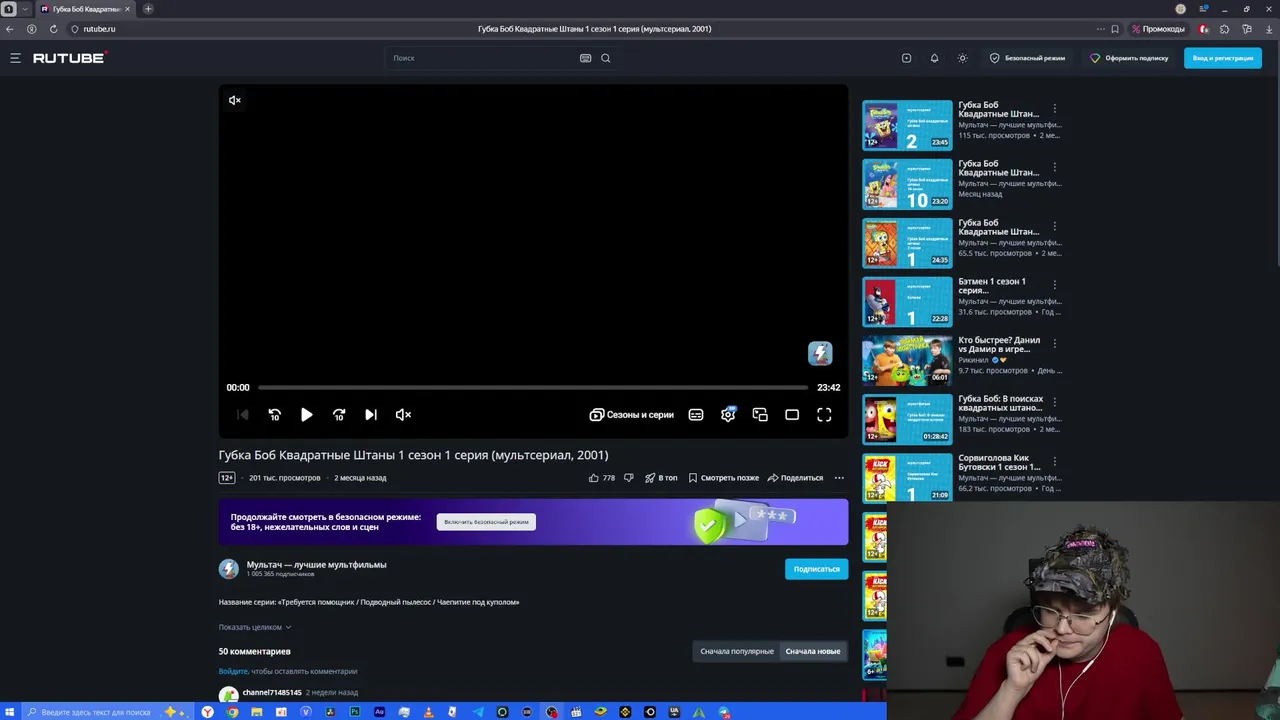
Task: Click the rutube.ru address bar
Action: coord(99,29)
